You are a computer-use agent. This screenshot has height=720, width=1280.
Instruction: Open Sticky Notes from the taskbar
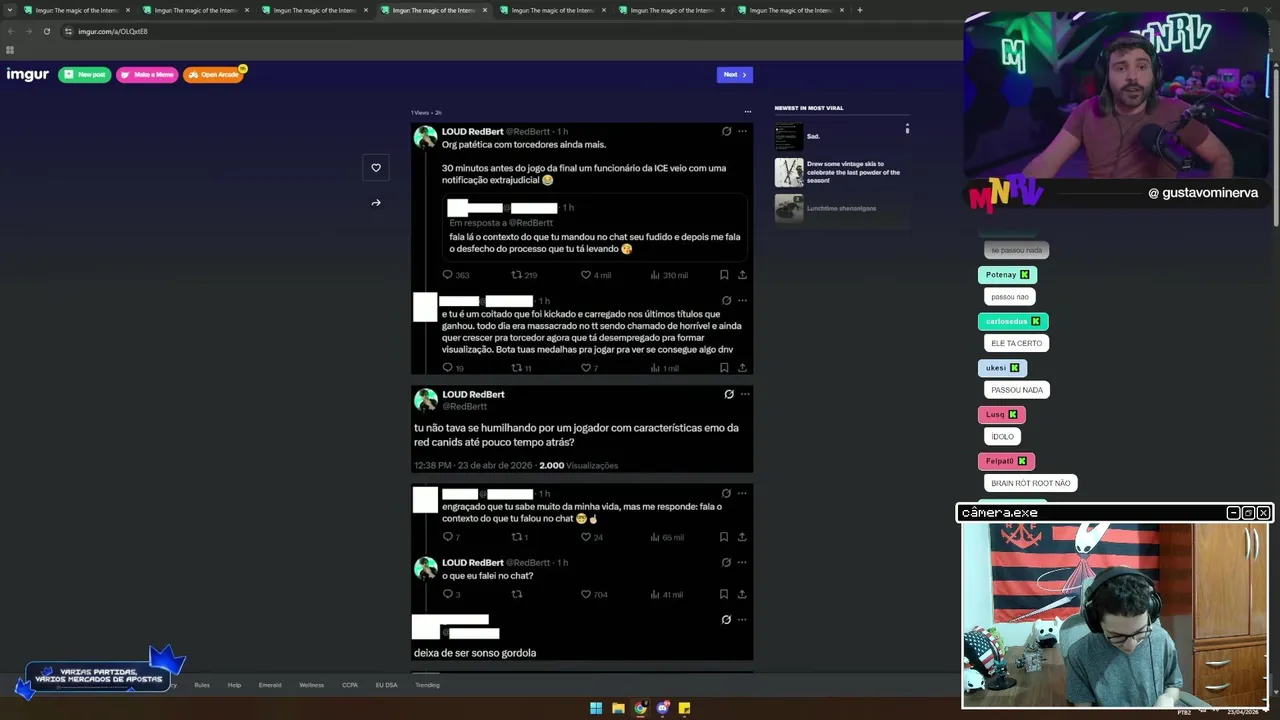[x=684, y=708]
